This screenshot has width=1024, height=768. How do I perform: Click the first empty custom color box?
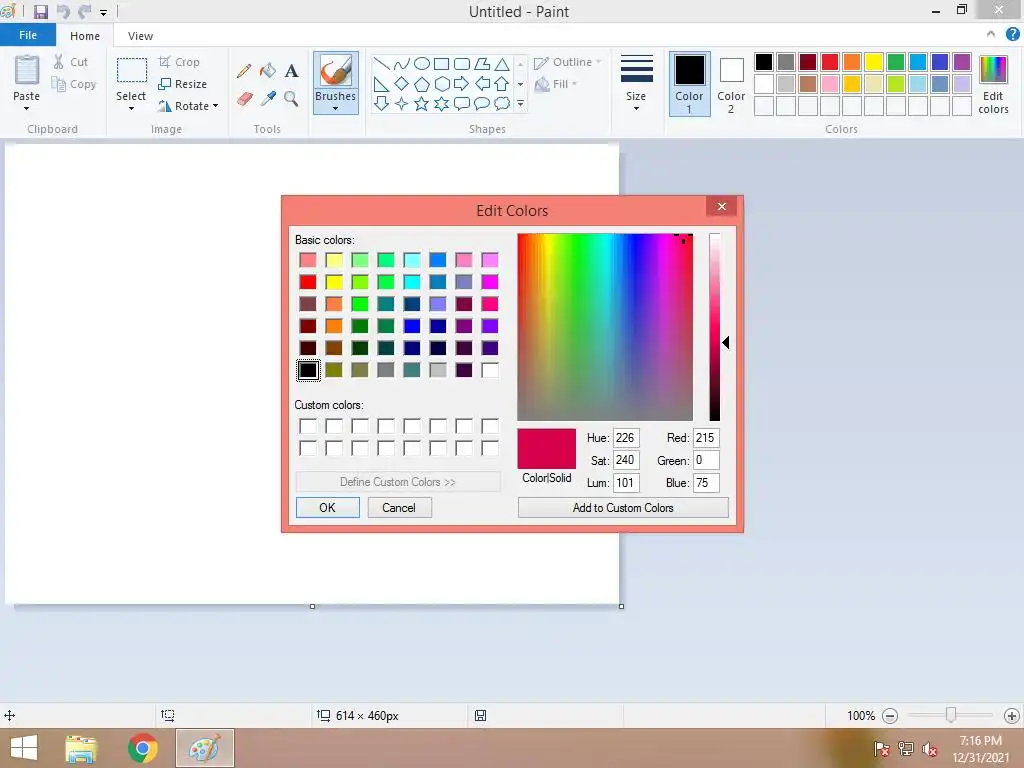308,426
